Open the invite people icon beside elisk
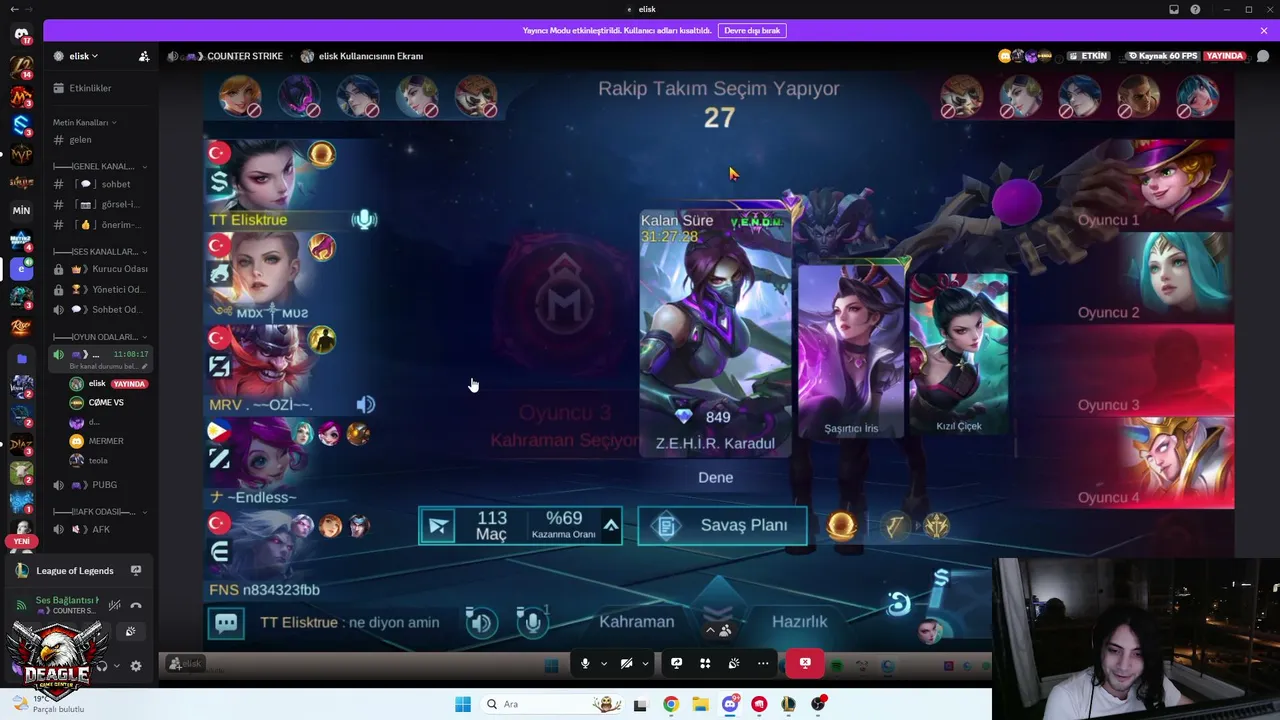 tap(144, 56)
